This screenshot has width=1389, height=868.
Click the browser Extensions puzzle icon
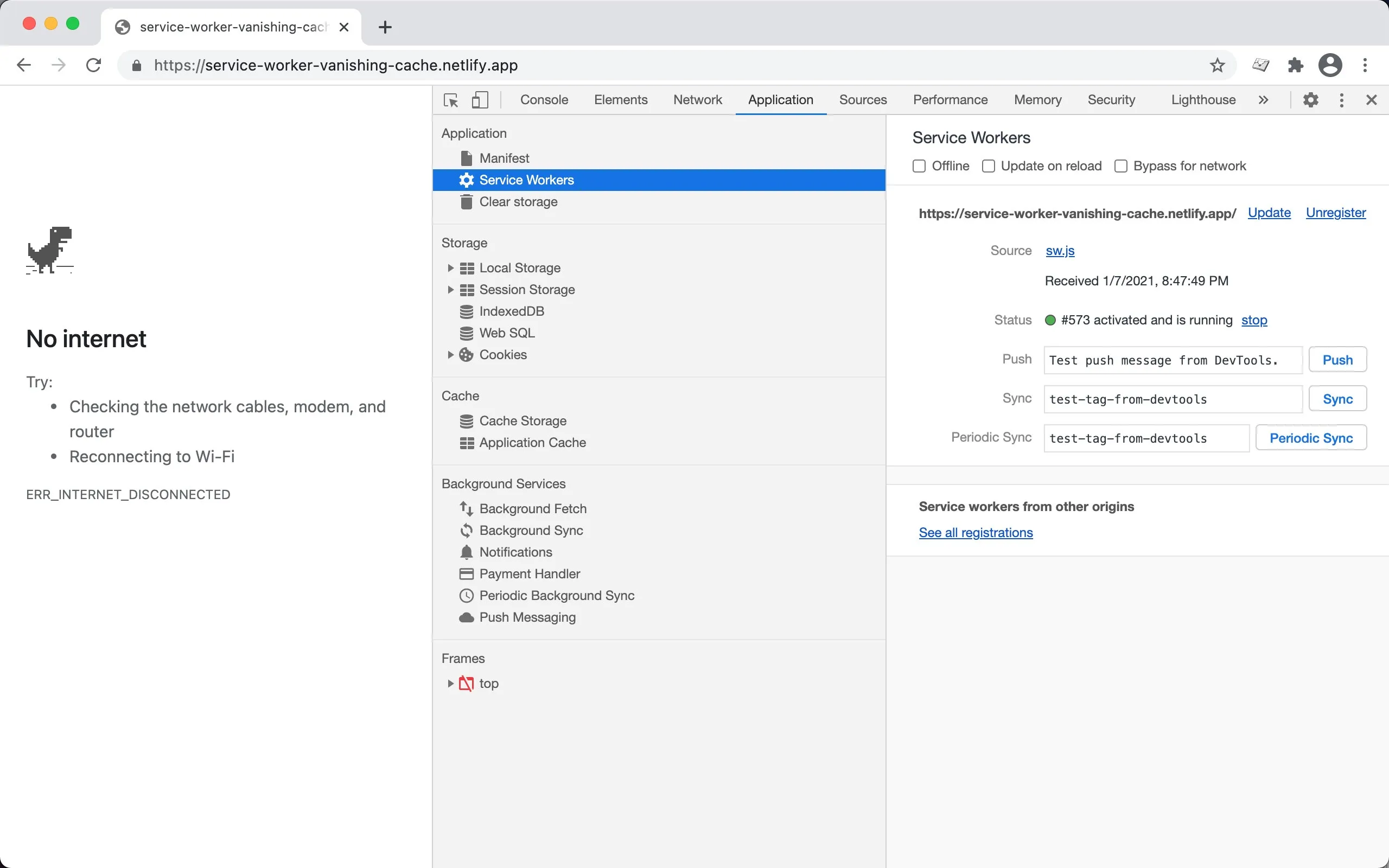click(1295, 66)
